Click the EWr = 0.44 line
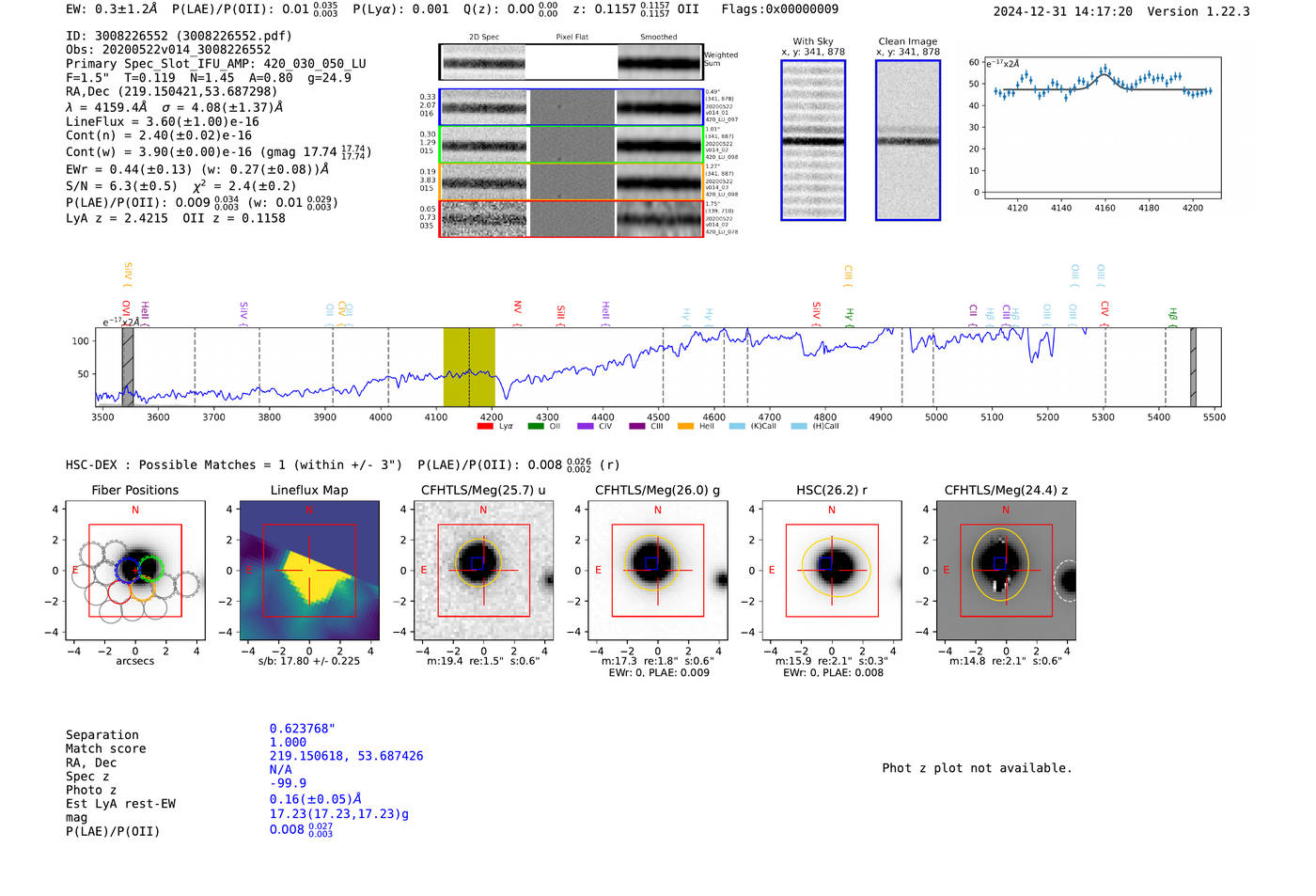Screen dimensions: 1316x896 [x=197, y=170]
